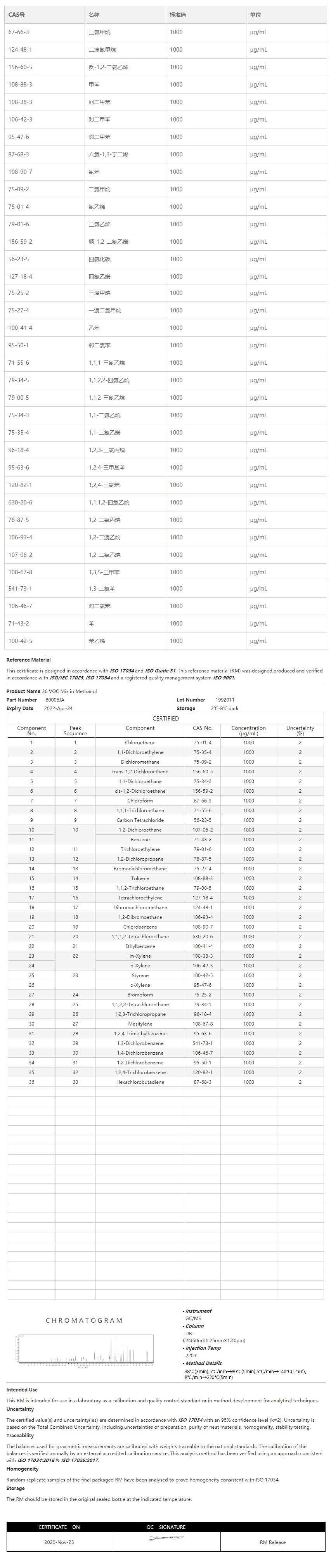Screen dimensions: 331x1568
Task: Click the "Traceability" section heading
Action: (20, 1435)
